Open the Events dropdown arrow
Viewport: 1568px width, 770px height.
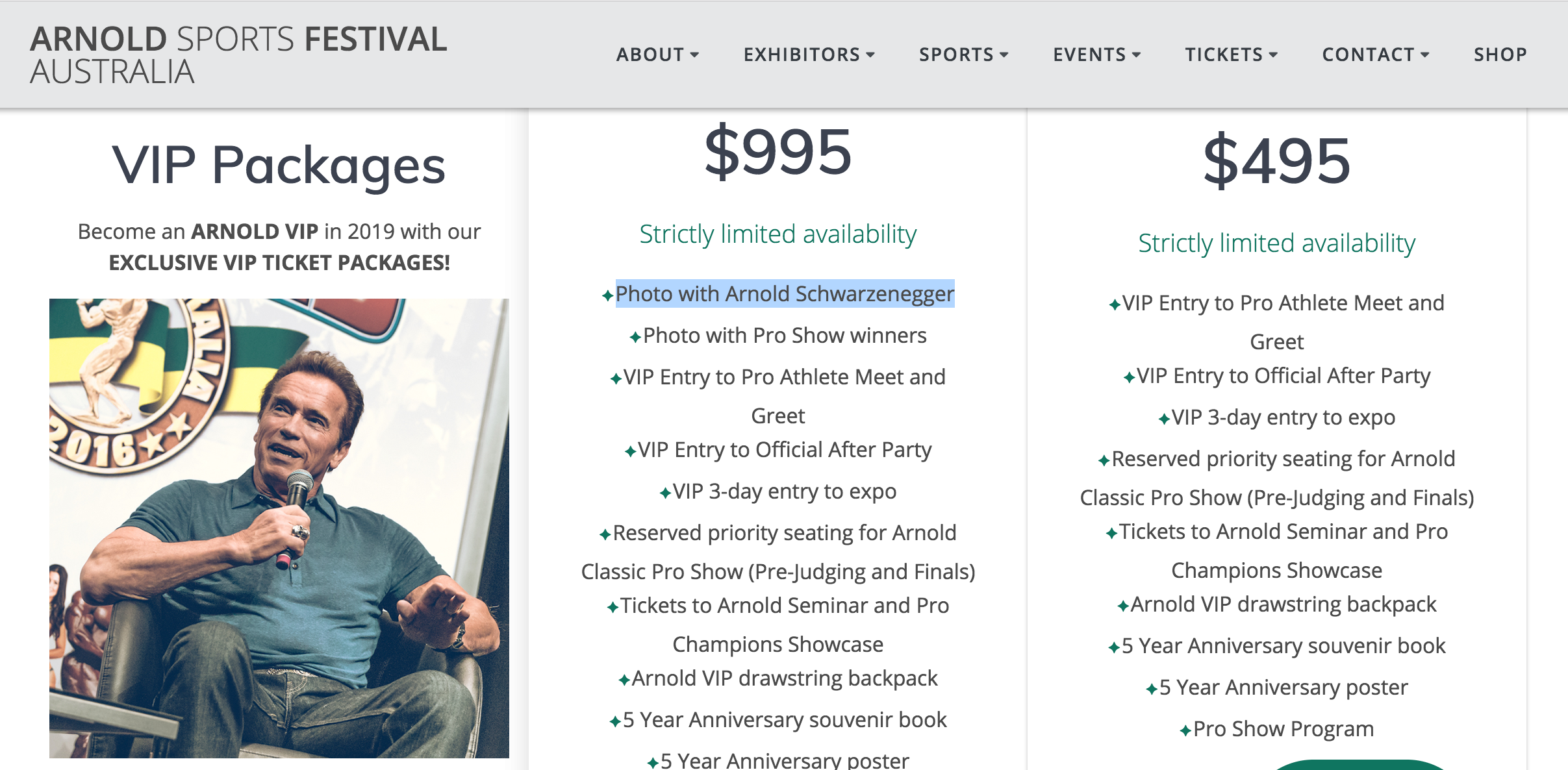1137,55
